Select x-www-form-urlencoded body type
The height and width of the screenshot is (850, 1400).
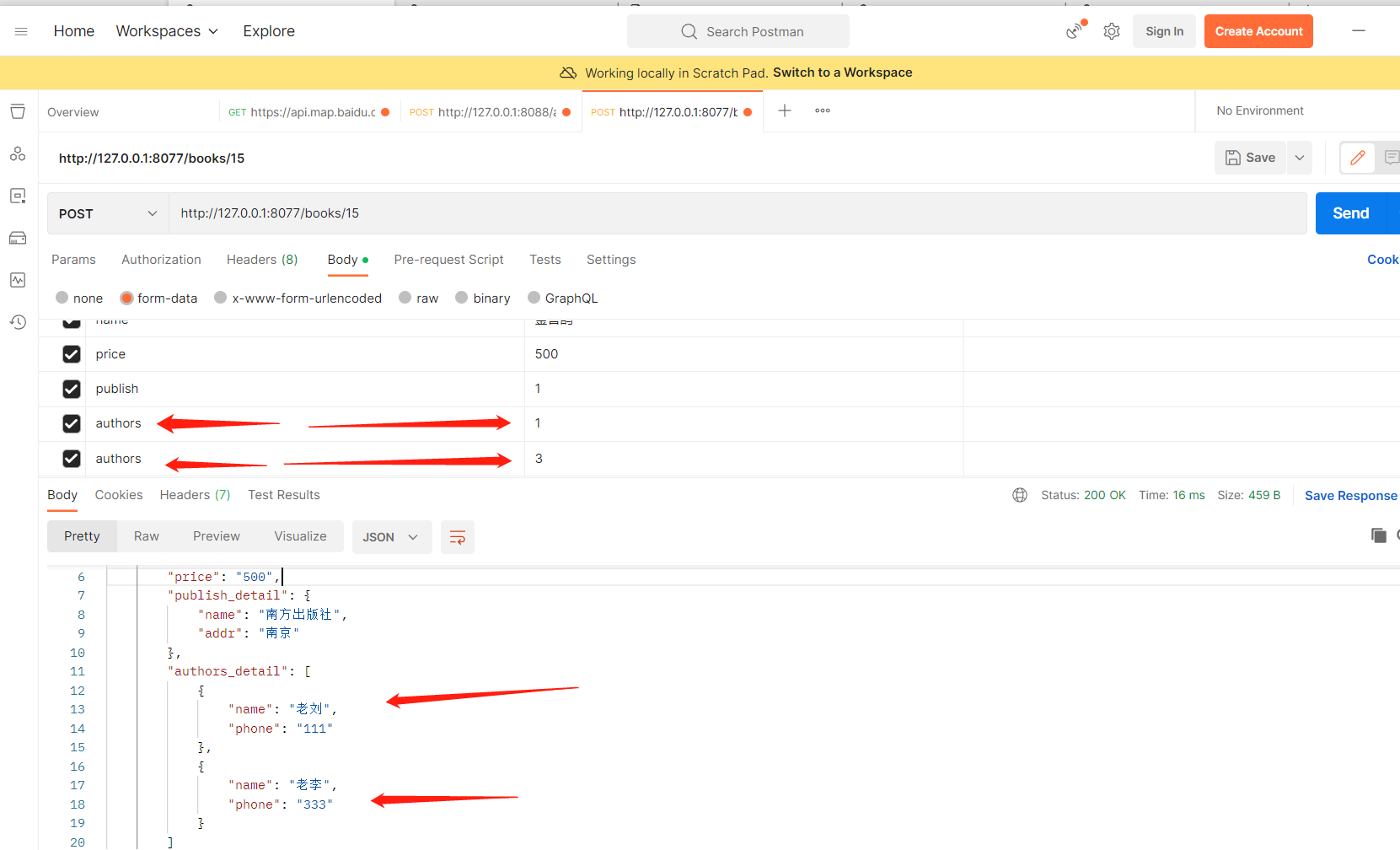[x=221, y=298]
